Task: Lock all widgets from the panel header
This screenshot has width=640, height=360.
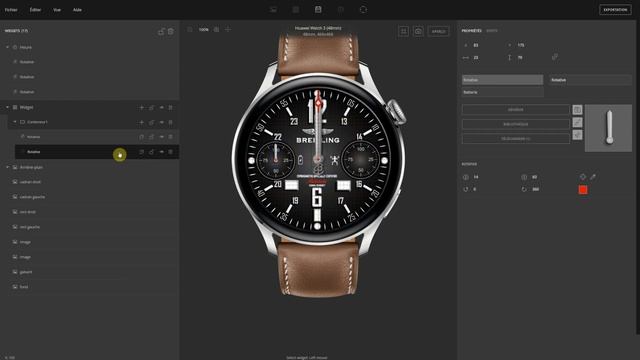Action: (161, 31)
